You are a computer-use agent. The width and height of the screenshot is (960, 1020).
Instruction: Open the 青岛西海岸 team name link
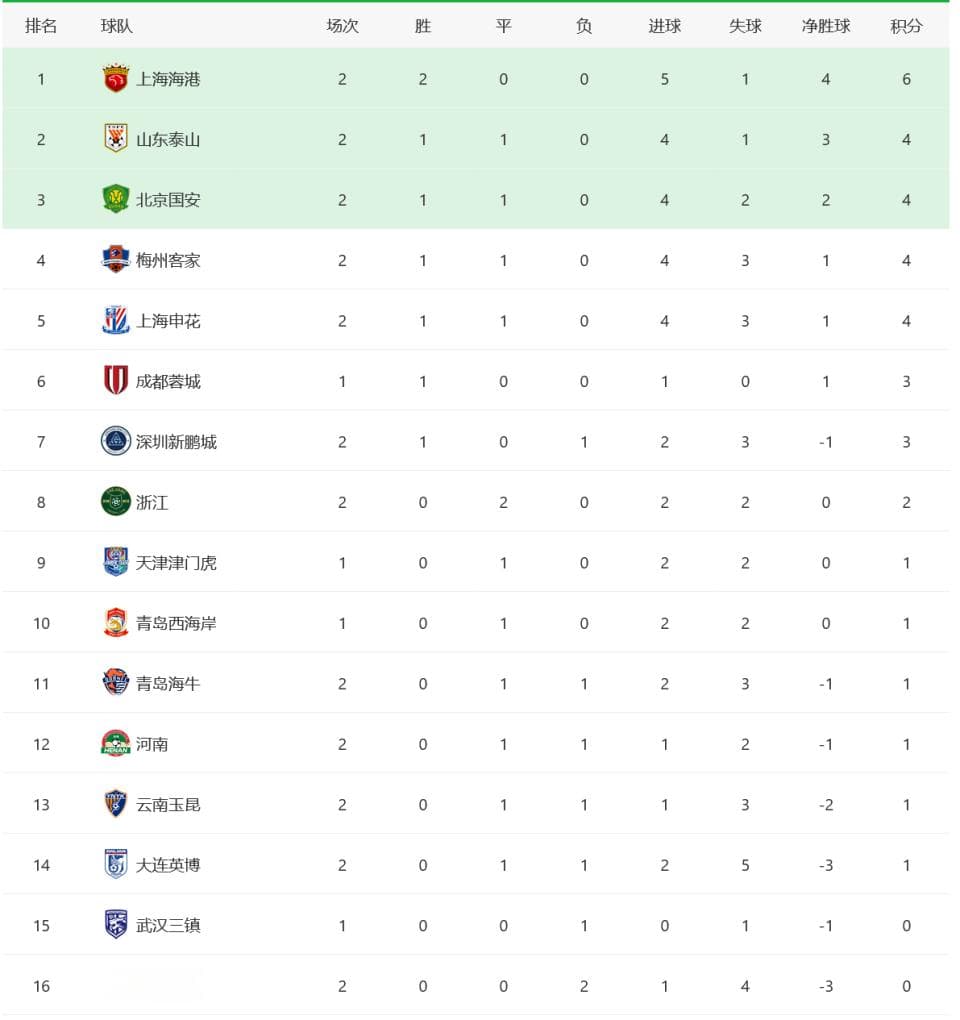176,623
